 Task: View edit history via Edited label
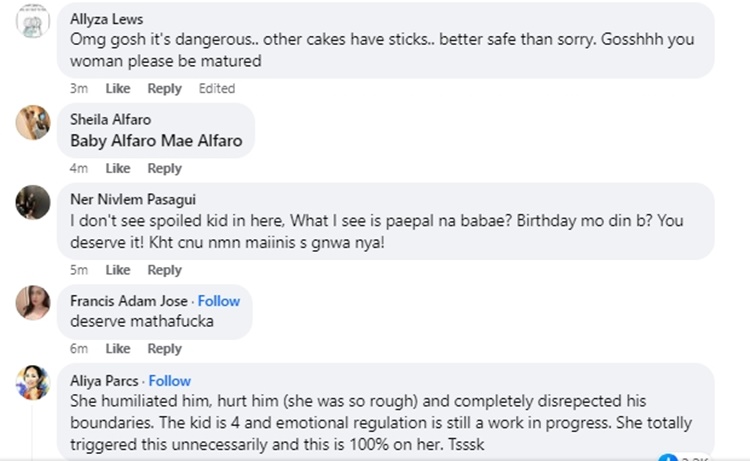coord(216,89)
